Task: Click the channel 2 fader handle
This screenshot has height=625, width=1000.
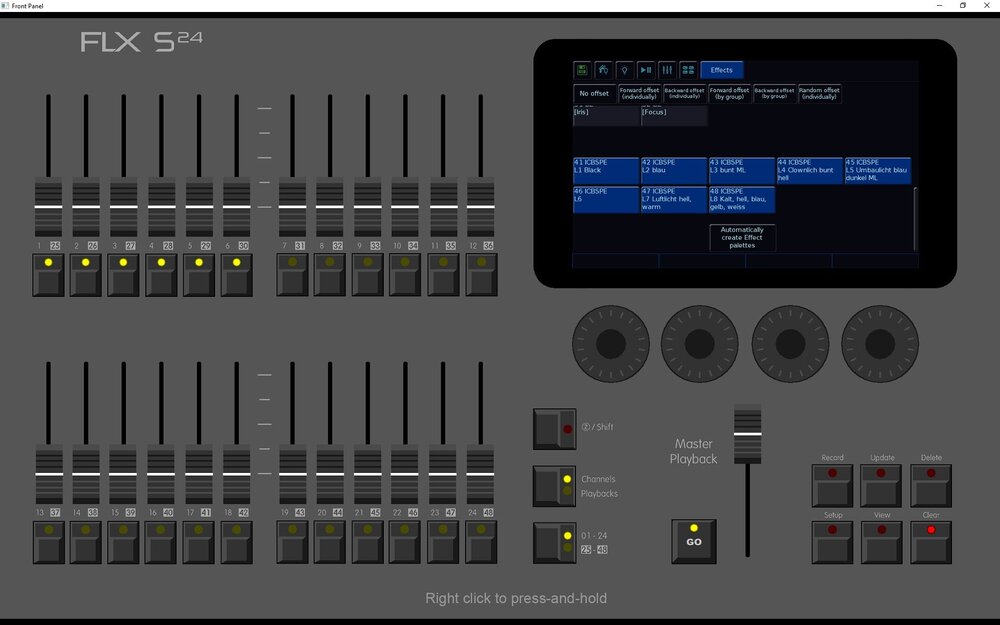Action: [86, 207]
